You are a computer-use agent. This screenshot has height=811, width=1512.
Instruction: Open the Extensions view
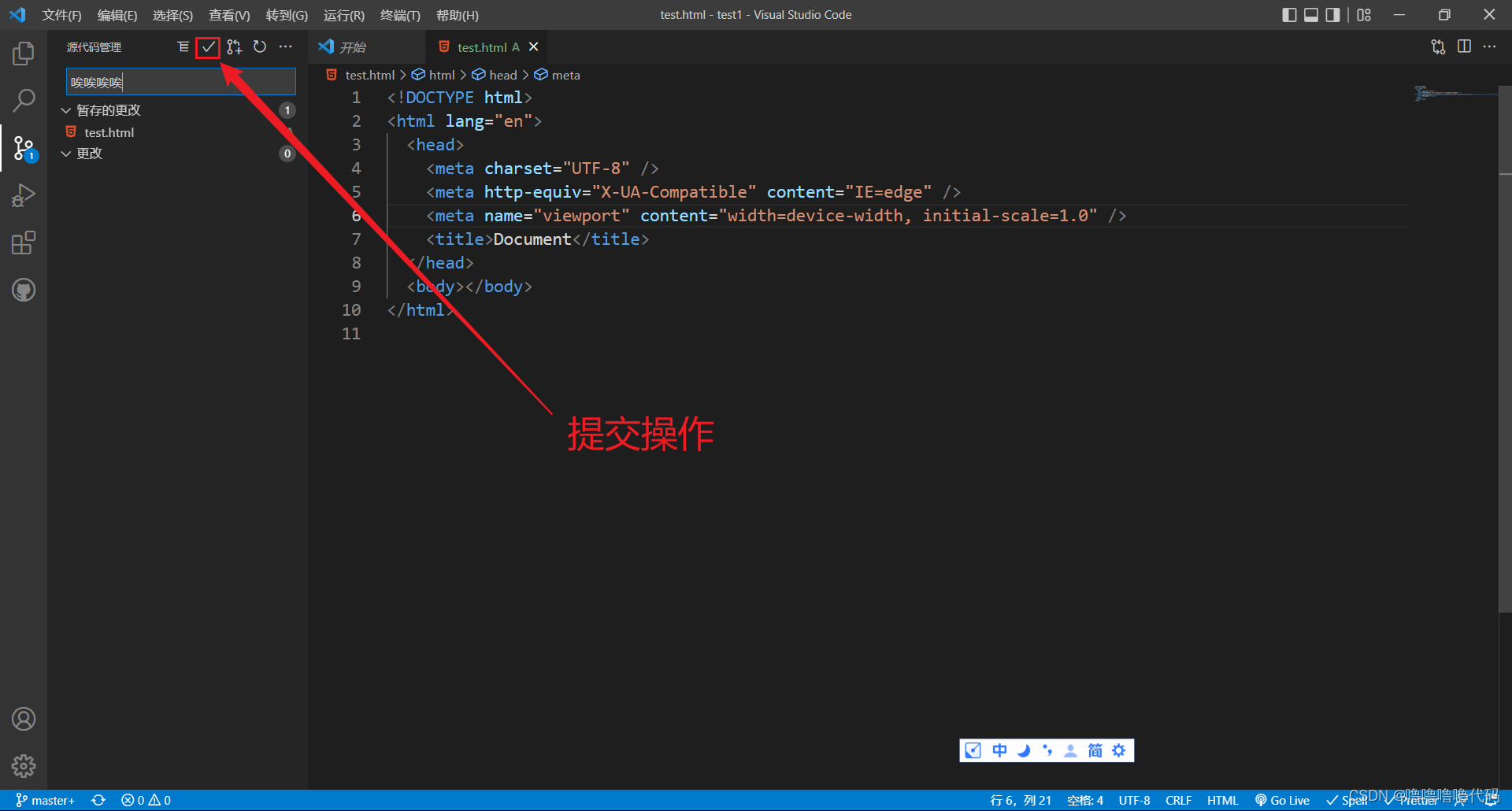pos(24,243)
